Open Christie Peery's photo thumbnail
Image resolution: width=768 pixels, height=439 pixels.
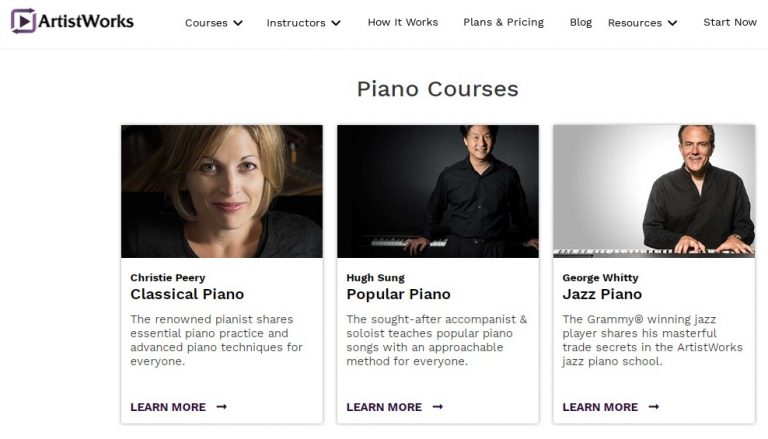222,191
